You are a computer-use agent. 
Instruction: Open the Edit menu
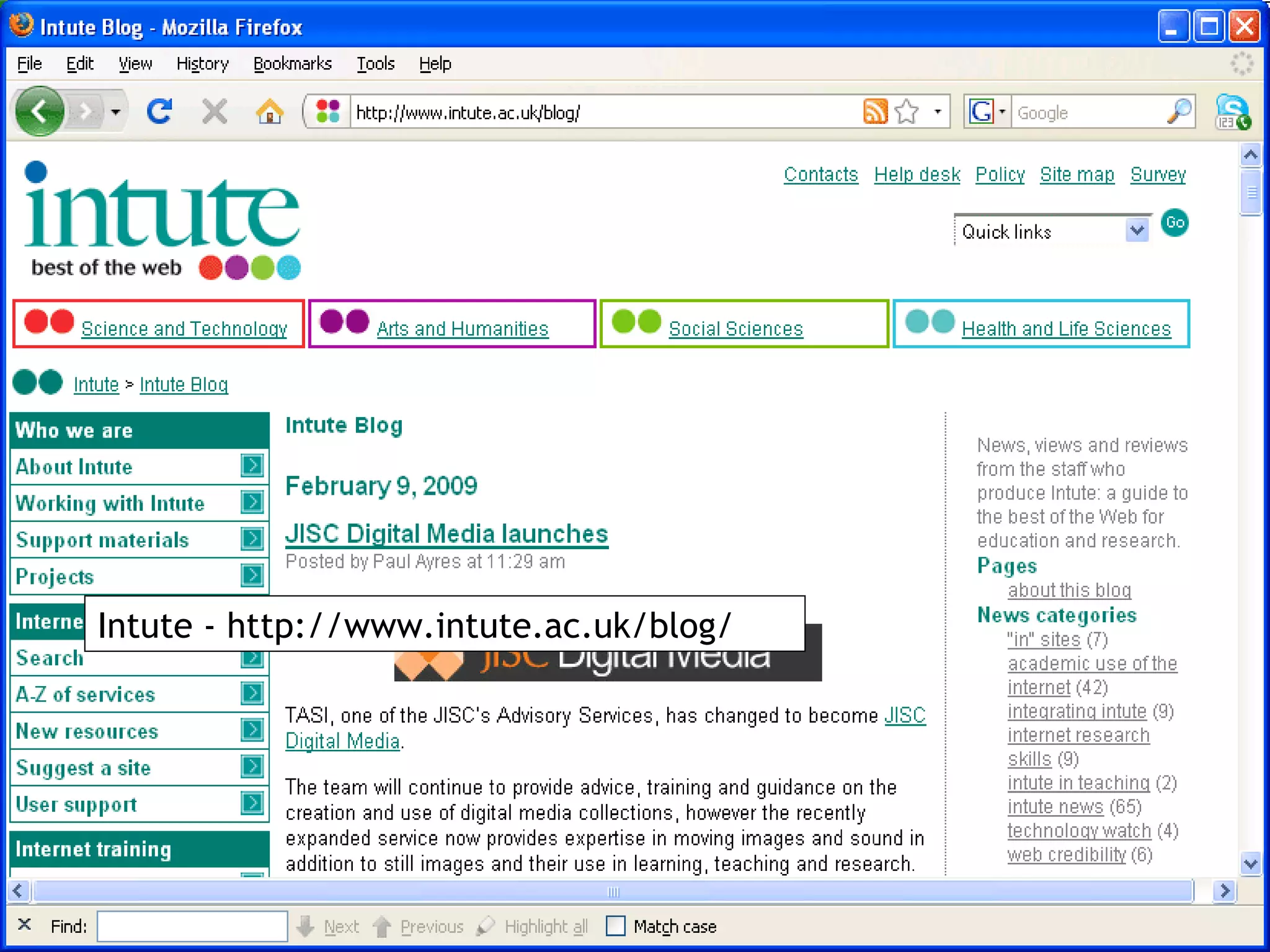coord(79,64)
